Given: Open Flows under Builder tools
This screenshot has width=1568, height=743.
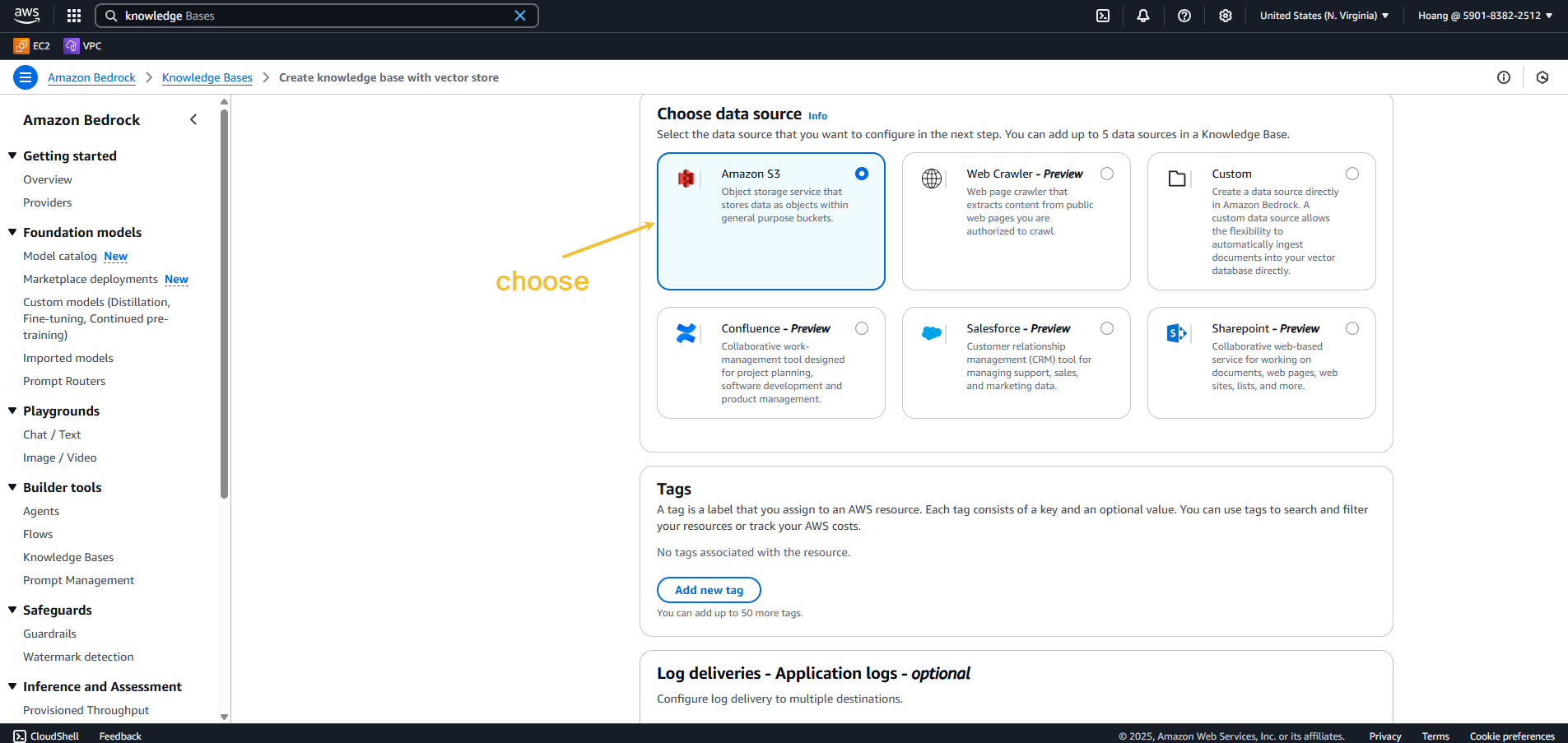Looking at the screenshot, I should [x=38, y=534].
